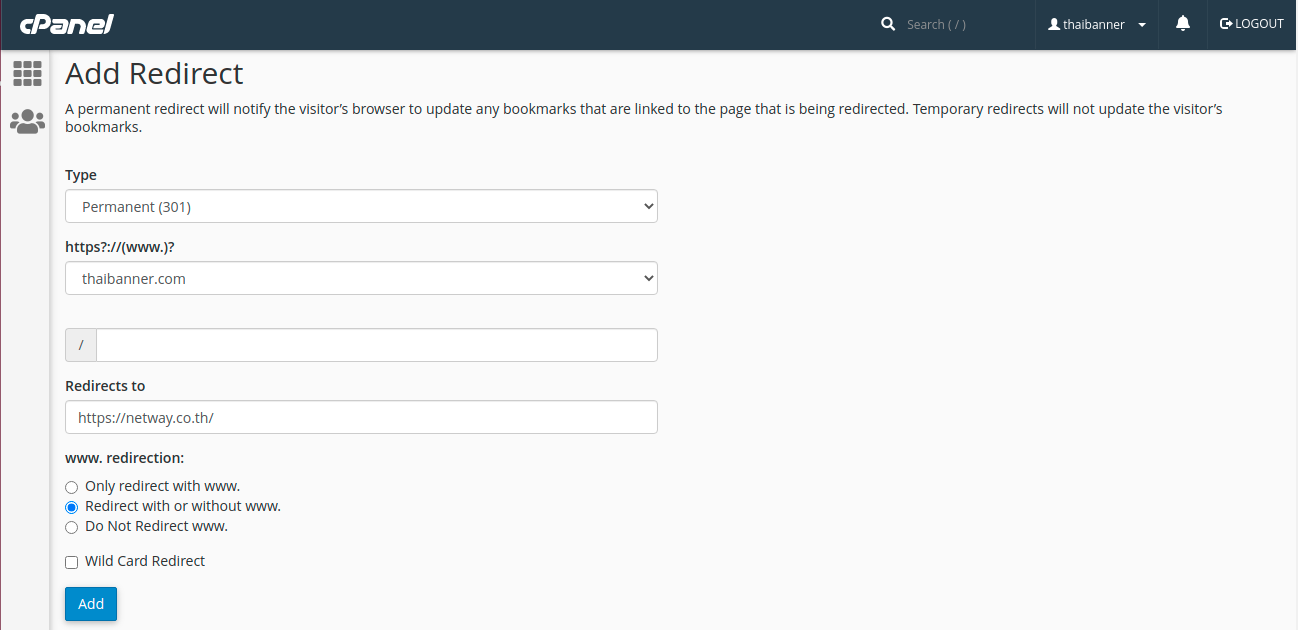The width and height of the screenshot is (1298, 630).
Task: Open the apps grid icon in sidebar
Action: pos(27,73)
